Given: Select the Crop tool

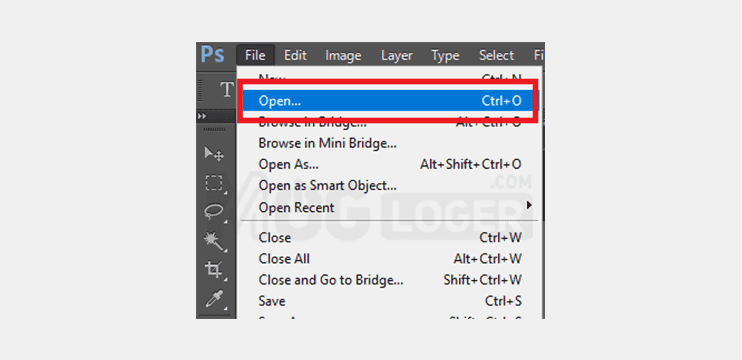Looking at the screenshot, I should tap(214, 270).
